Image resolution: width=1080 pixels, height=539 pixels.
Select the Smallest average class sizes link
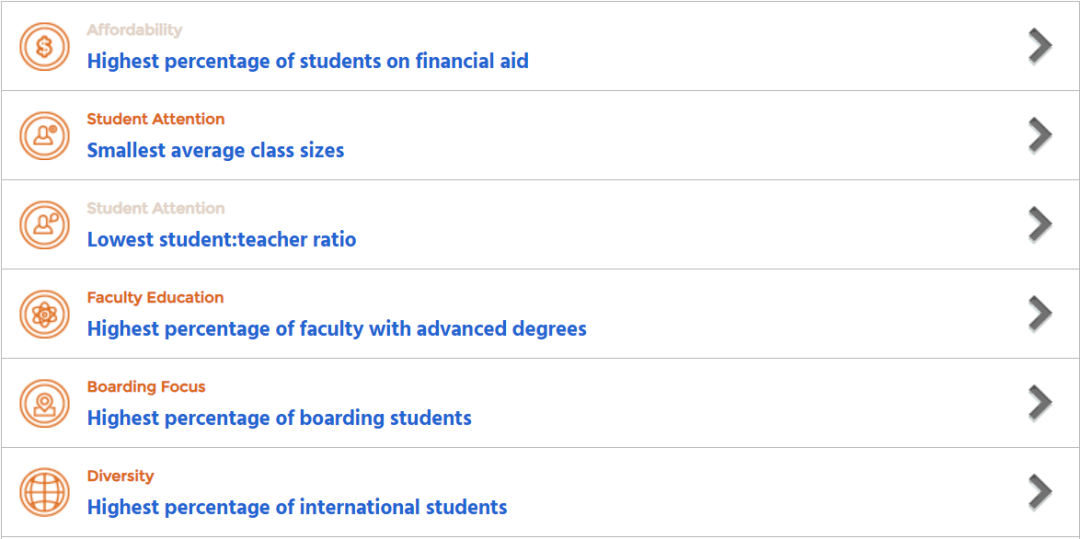click(215, 151)
